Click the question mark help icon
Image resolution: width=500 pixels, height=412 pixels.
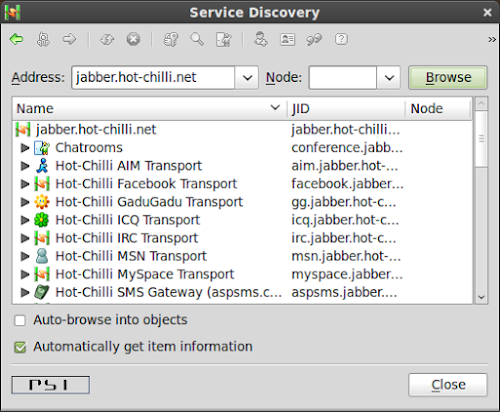(341, 39)
